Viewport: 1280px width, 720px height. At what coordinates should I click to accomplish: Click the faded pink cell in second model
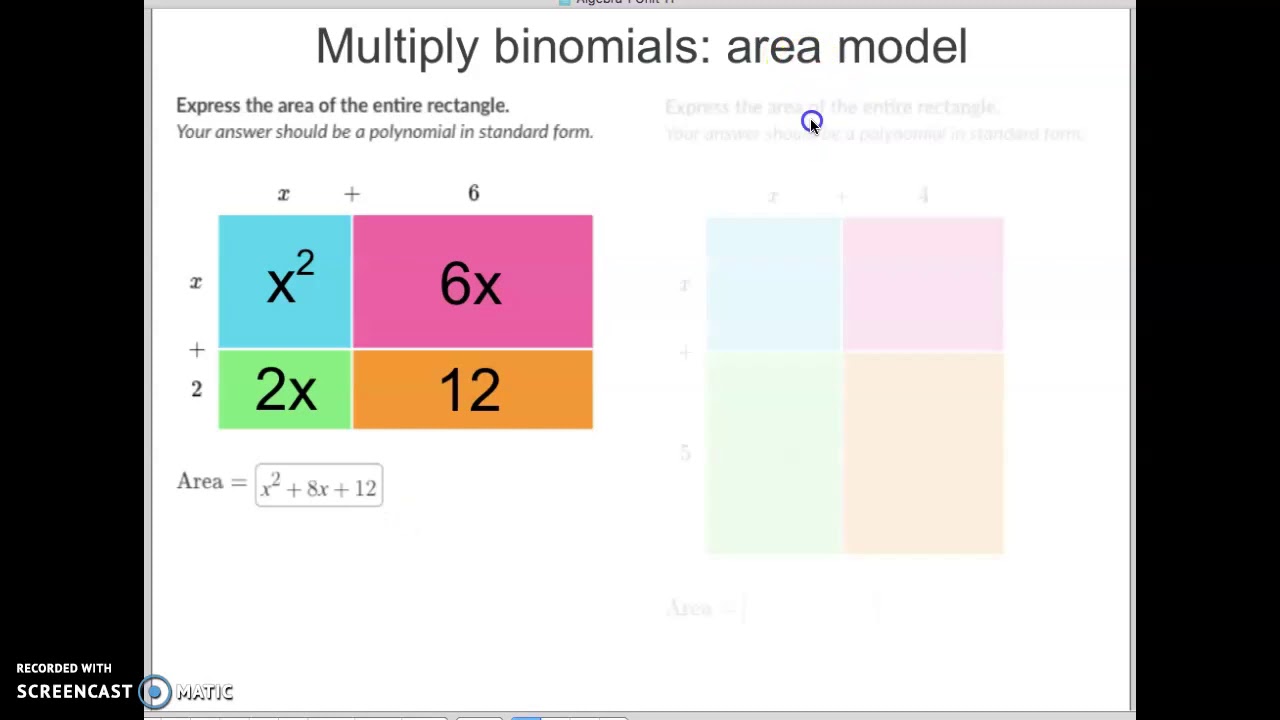922,284
